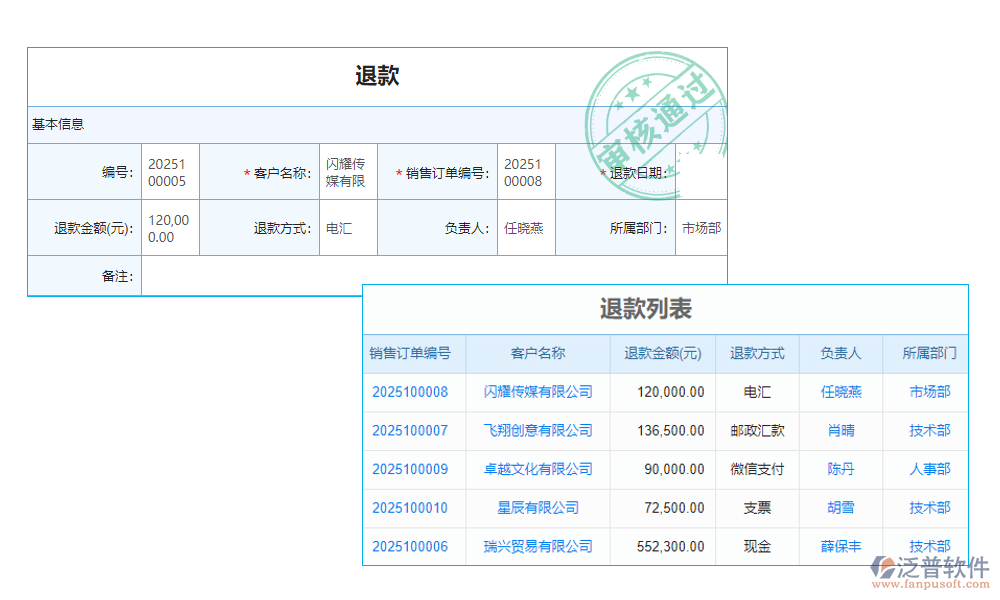Screen dimensions: 1000x600
Task: Open customer 星辰有限公司
Action: pyautogui.click(x=537, y=508)
